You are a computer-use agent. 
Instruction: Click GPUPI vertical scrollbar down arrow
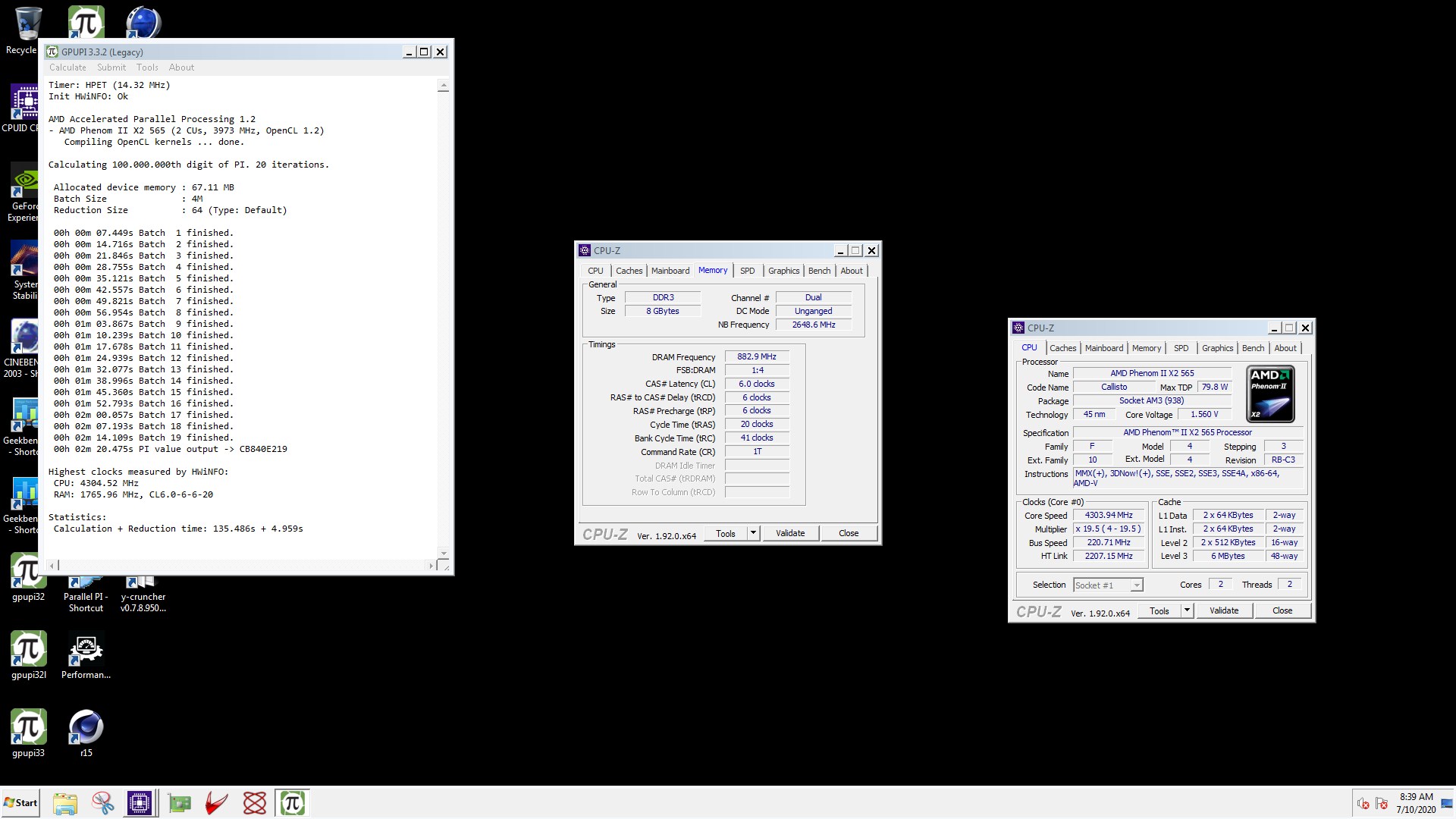point(444,553)
